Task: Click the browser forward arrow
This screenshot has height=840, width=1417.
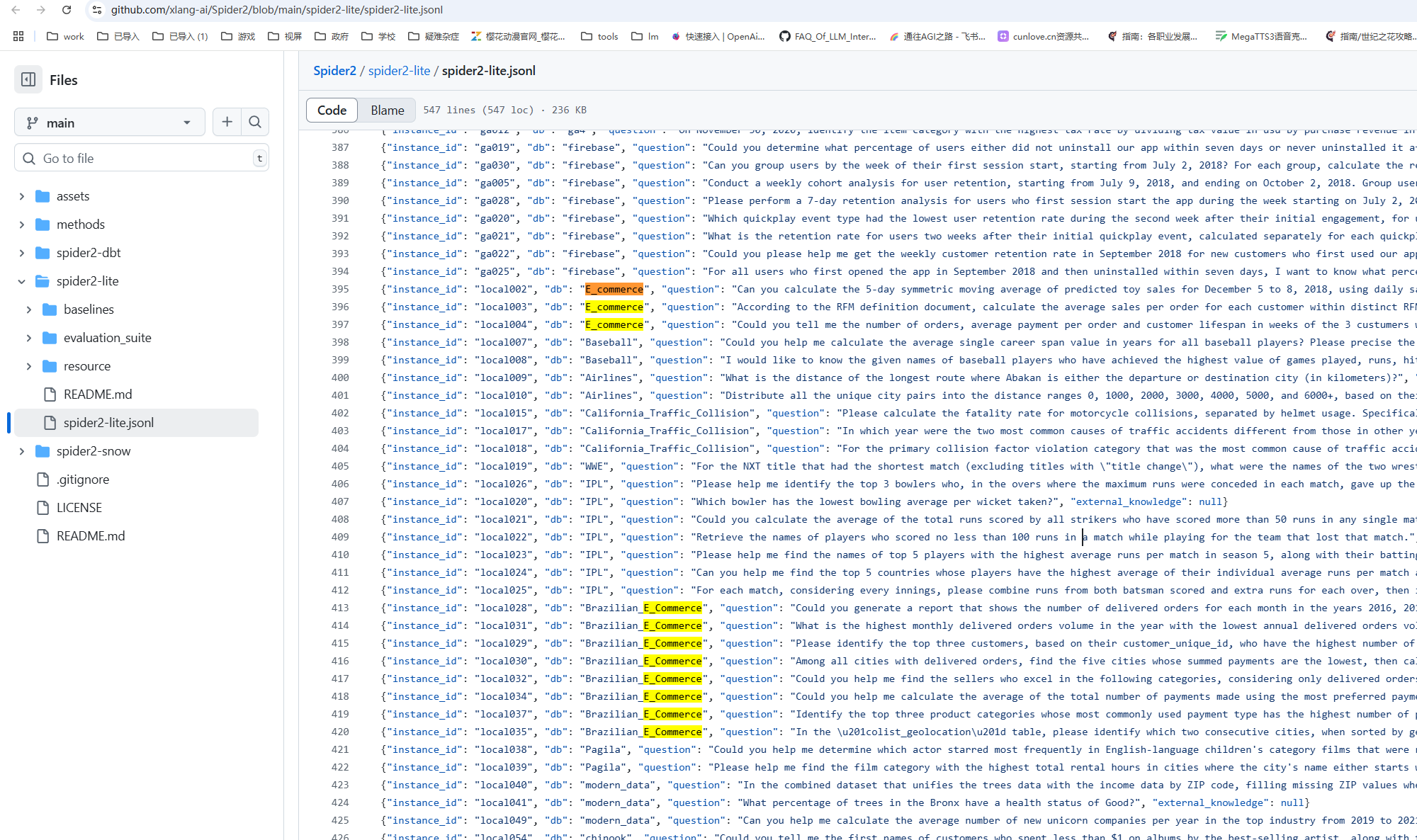Action: [x=41, y=10]
